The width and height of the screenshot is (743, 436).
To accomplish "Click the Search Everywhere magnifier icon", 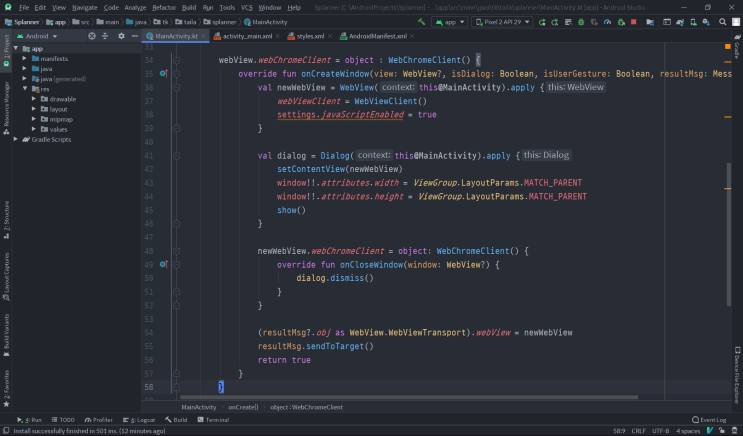I will (x=722, y=22).
